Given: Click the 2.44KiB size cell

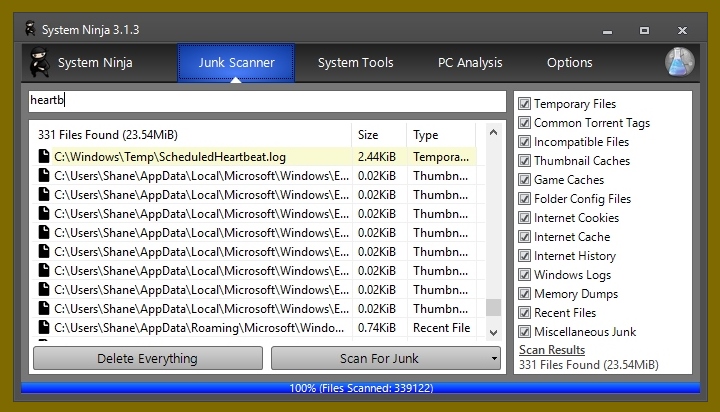Looking at the screenshot, I should 377,157.
